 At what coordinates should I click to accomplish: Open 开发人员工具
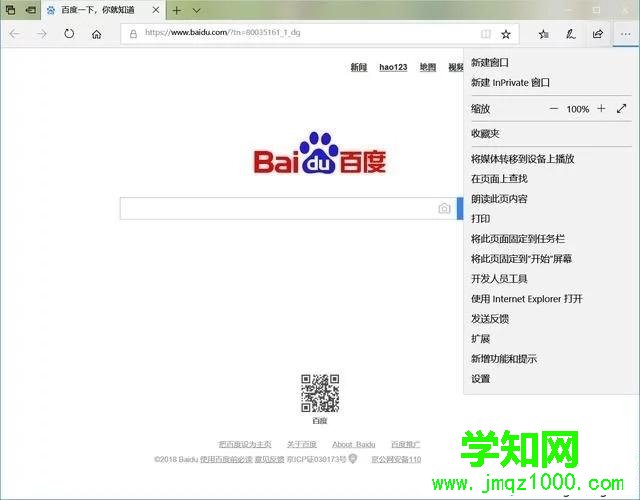[x=499, y=279]
